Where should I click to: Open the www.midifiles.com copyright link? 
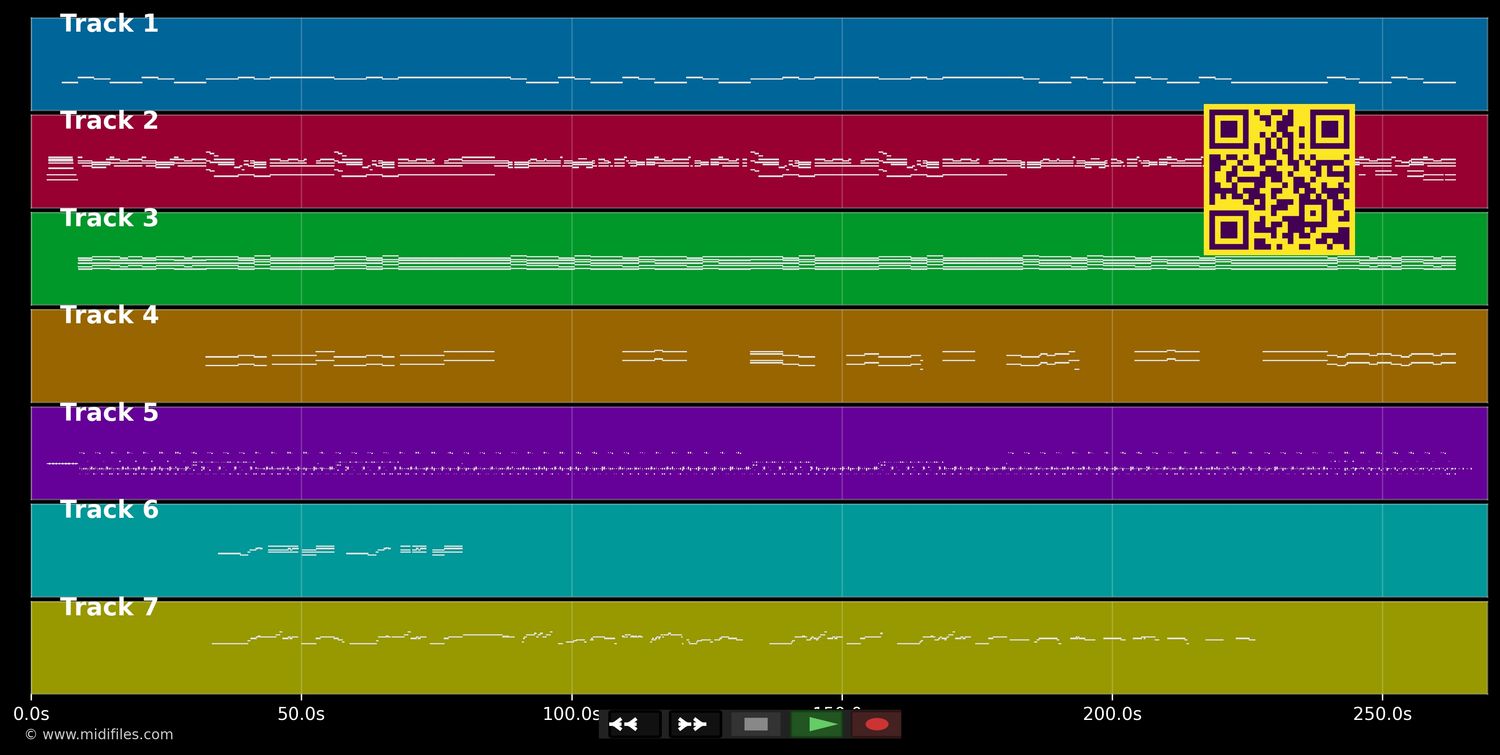coord(98,735)
